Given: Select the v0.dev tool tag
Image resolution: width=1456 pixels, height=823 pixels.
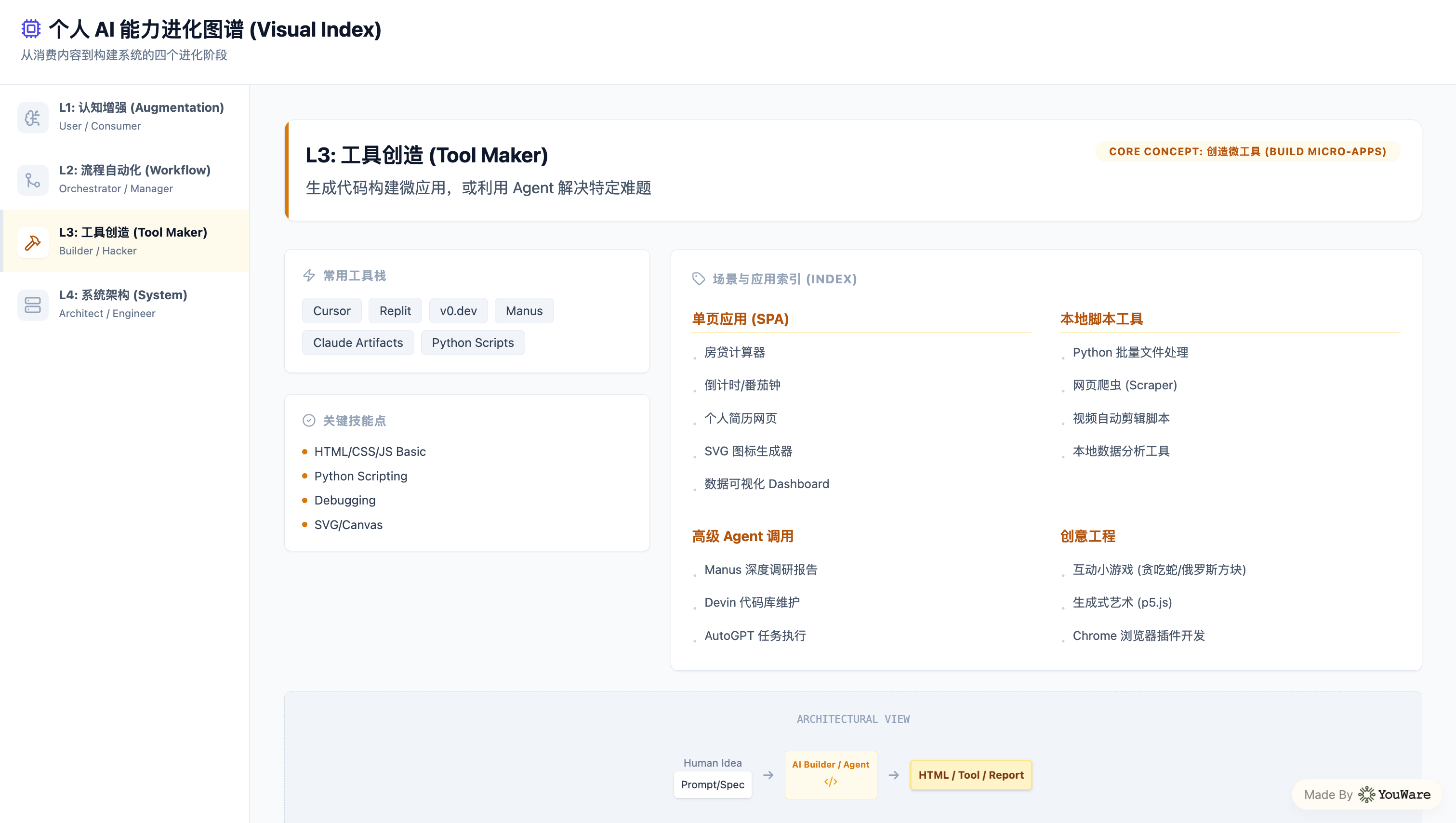Looking at the screenshot, I should 458,311.
